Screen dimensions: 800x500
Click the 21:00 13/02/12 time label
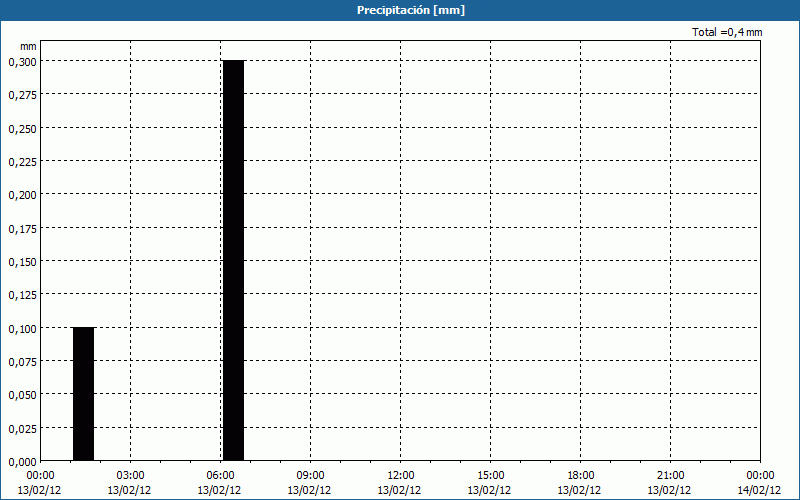tap(670, 483)
